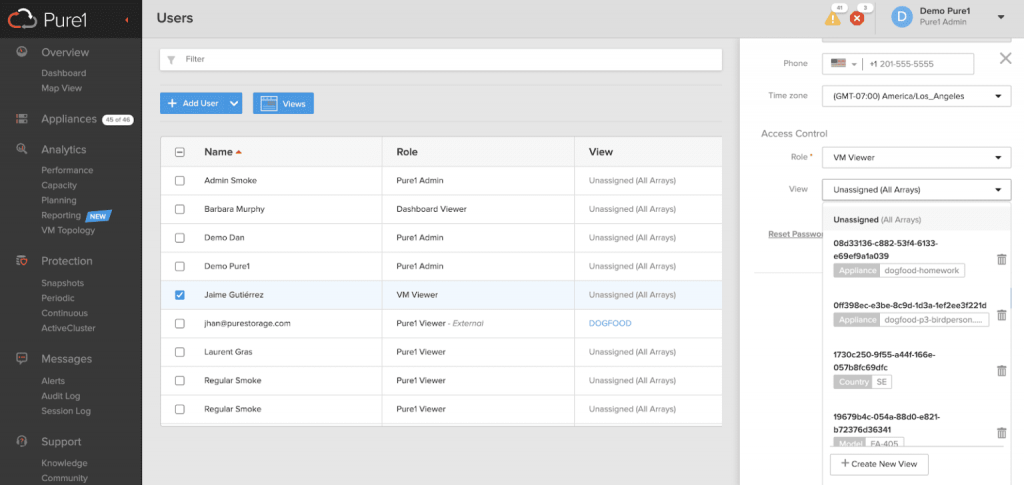Click the Dashboard Viewer role cell

pyautogui.click(x=431, y=209)
